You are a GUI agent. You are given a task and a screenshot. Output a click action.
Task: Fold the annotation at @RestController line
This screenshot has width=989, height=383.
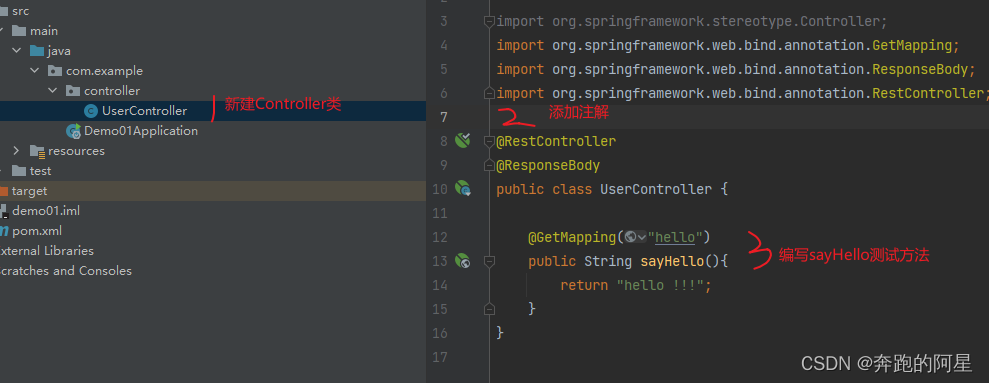[x=489, y=141]
